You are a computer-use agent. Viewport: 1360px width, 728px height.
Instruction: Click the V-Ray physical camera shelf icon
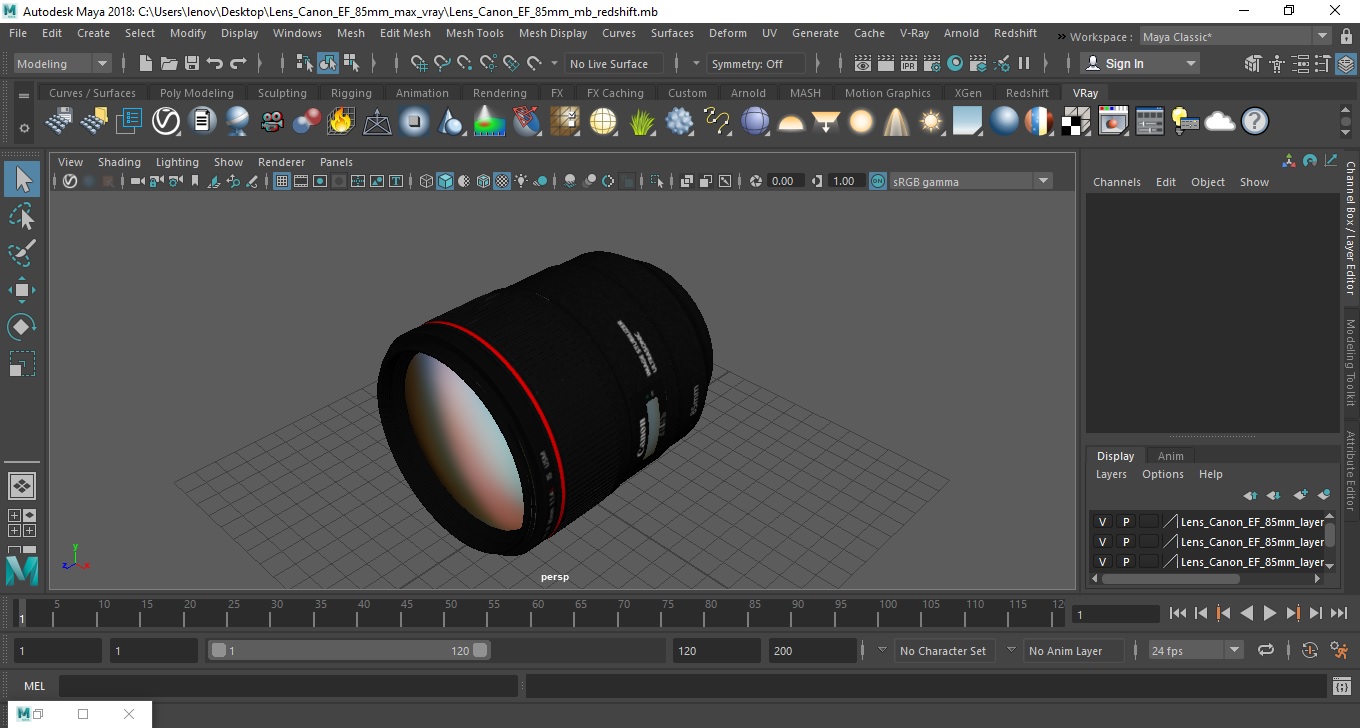pos(272,122)
